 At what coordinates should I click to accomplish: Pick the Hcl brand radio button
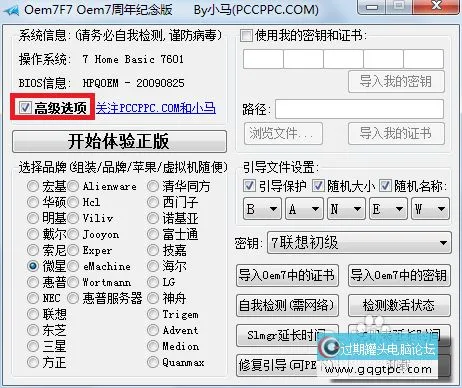73,202
